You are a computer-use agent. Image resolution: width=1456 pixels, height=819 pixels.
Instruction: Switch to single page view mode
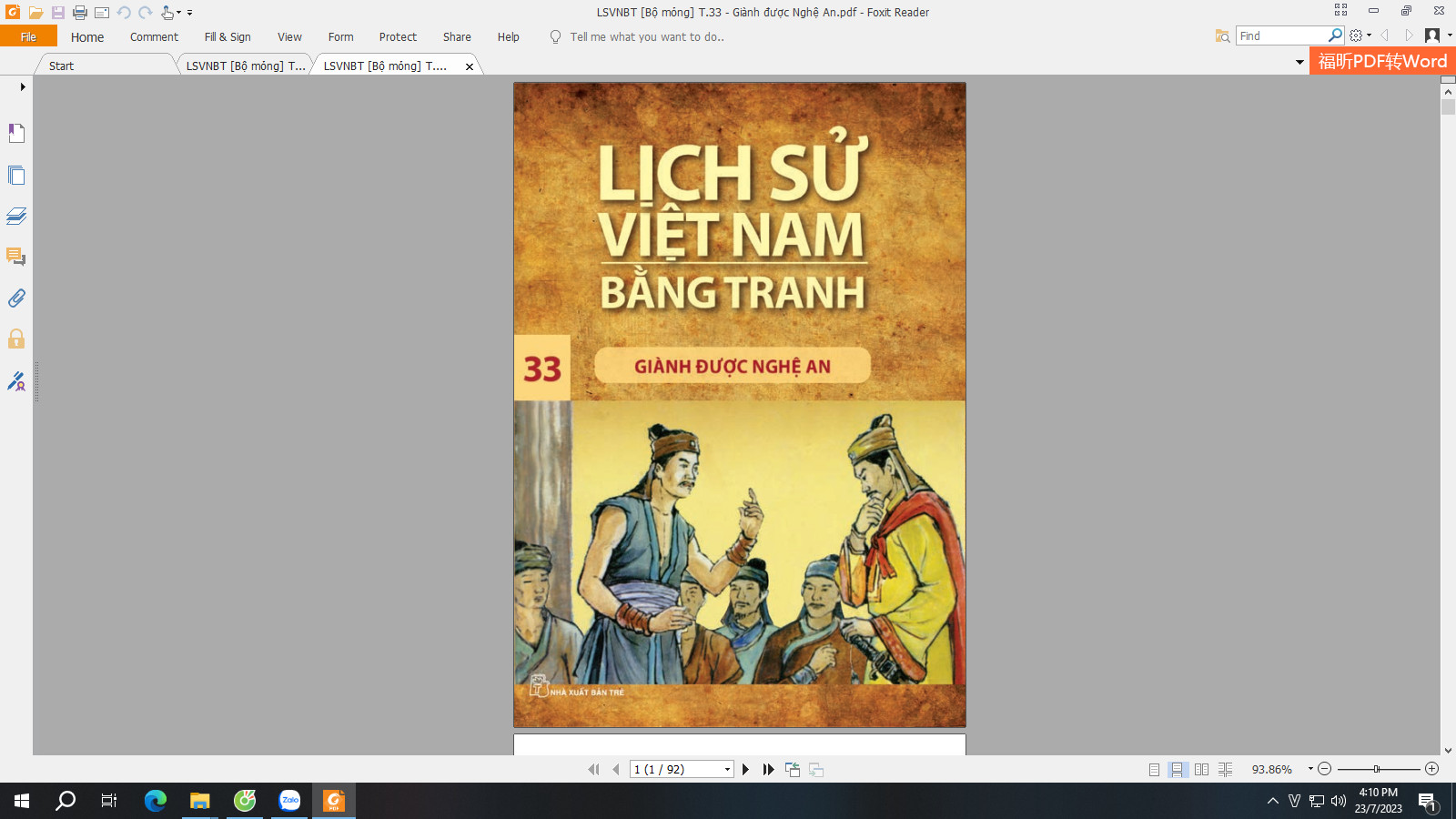pos(1154,770)
